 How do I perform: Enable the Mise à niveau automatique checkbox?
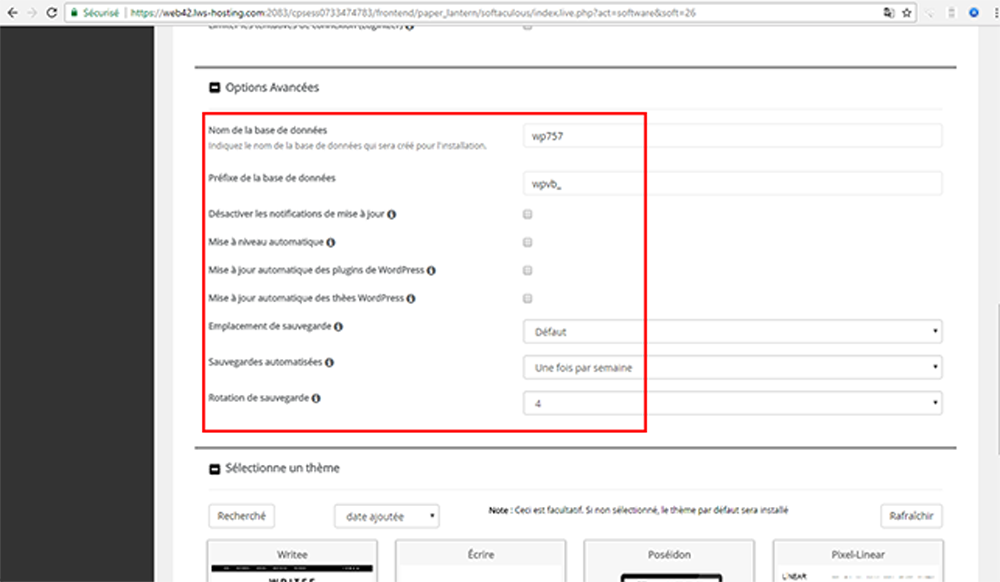click(527, 242)
